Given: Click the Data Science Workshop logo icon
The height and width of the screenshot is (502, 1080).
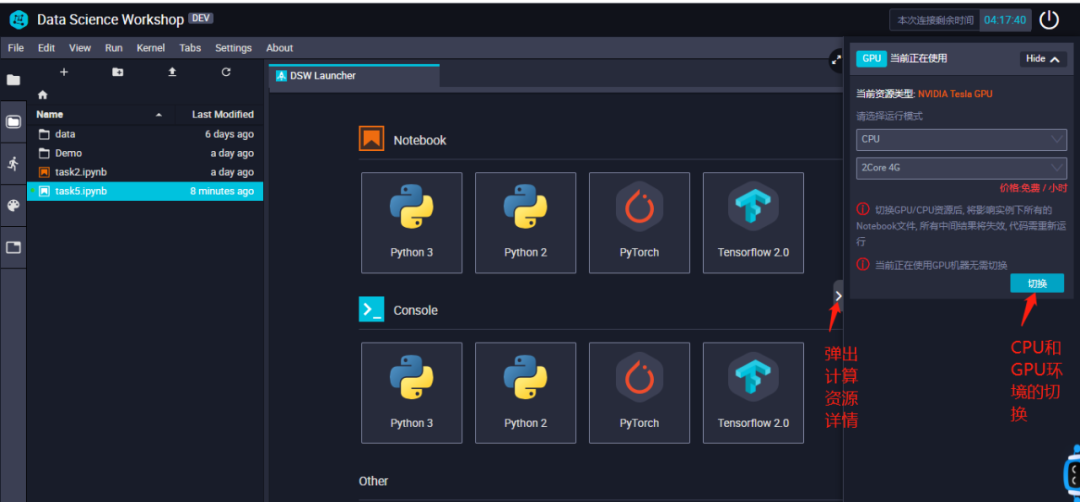Looking at the screenshot, I should point(19,19).
